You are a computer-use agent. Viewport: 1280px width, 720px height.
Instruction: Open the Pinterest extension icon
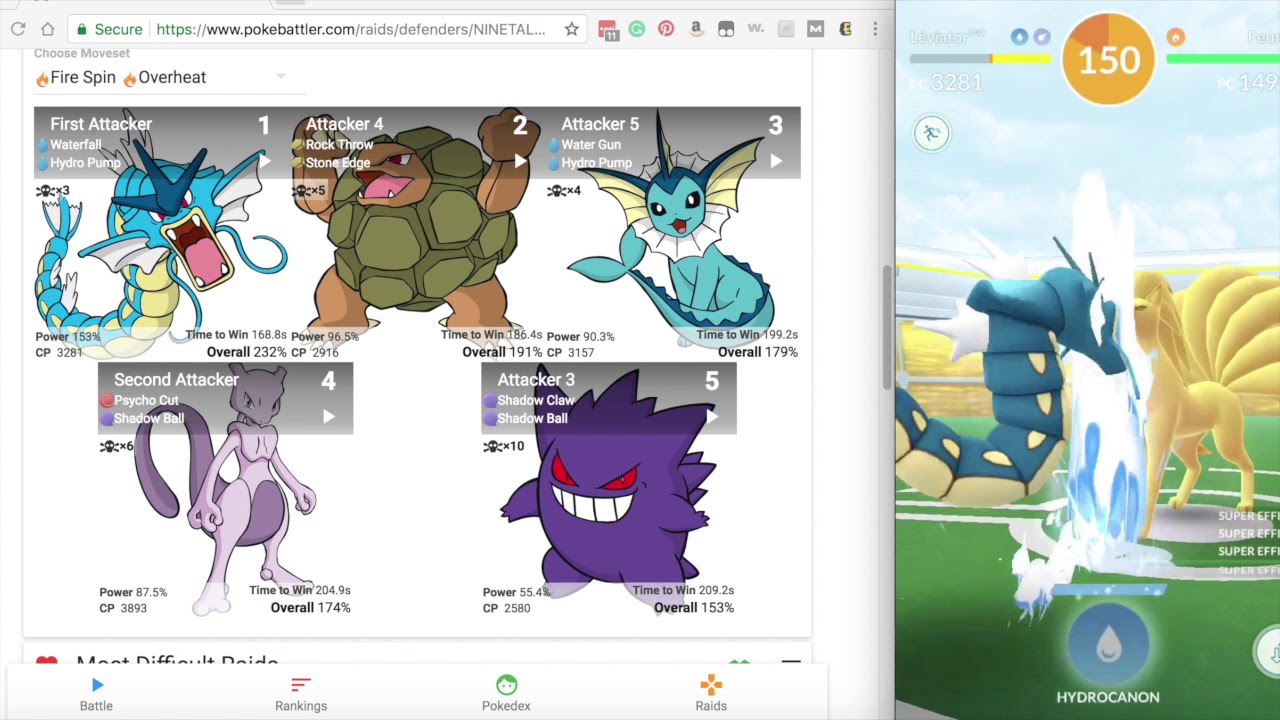(x=666, y=29)
